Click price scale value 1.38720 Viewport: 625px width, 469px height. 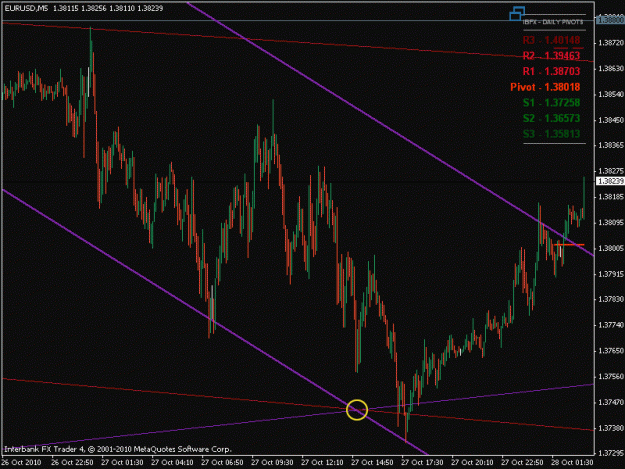[x=611, y=43]
